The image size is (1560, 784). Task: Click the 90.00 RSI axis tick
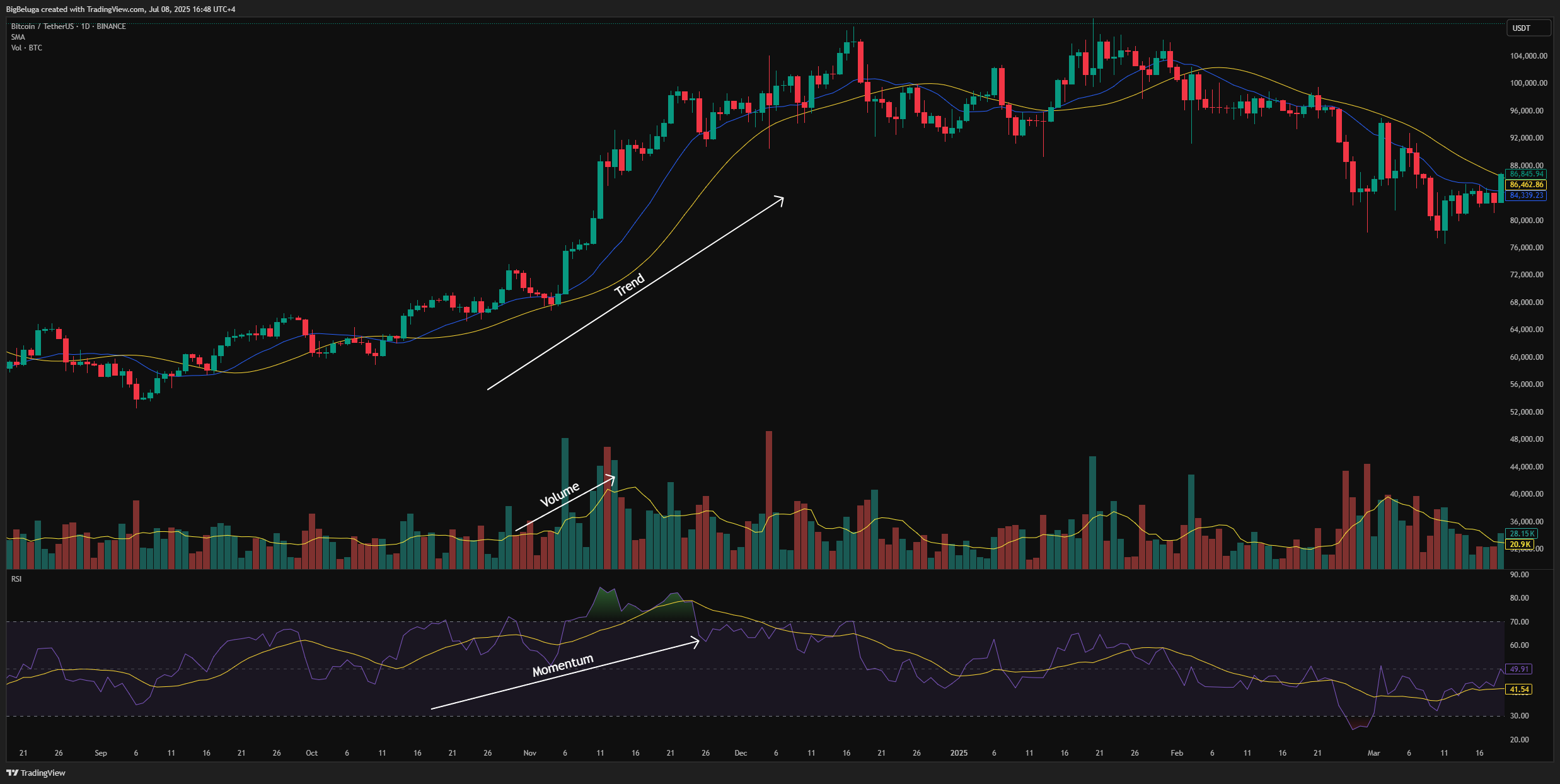click(x=1520, y=575)
